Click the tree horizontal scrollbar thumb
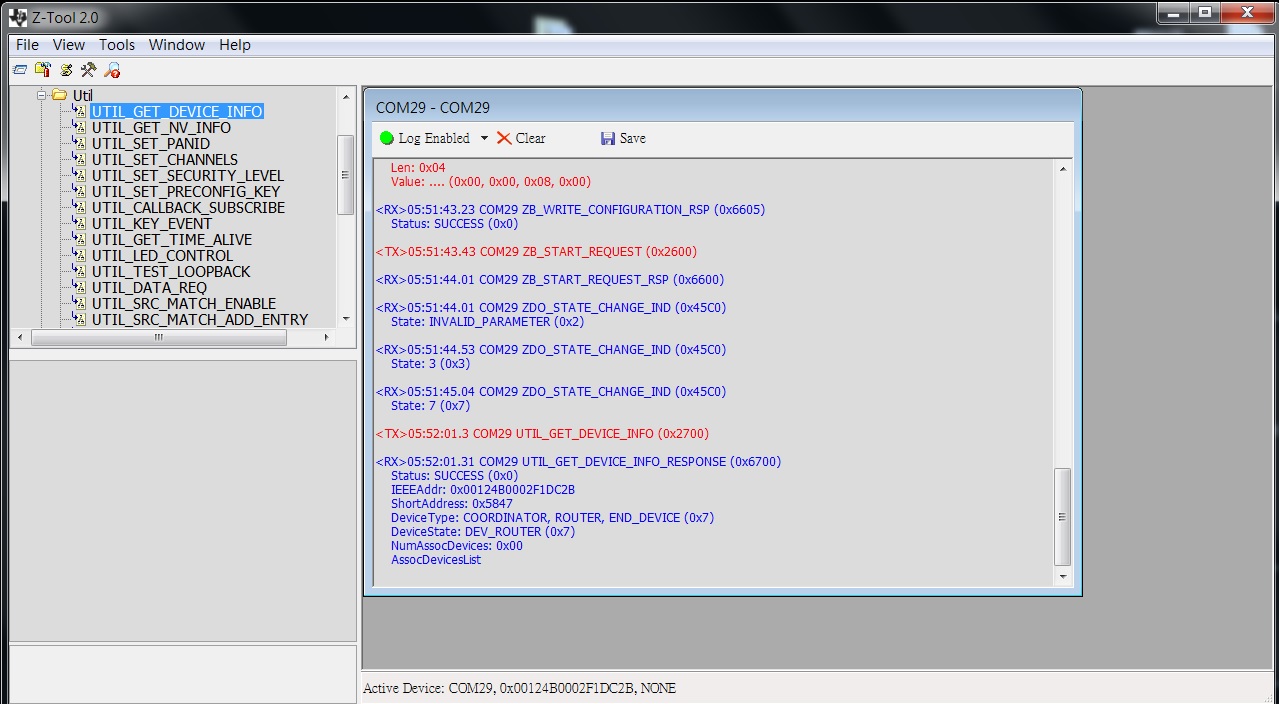1279x704 pixels. (x=159, y=338)
